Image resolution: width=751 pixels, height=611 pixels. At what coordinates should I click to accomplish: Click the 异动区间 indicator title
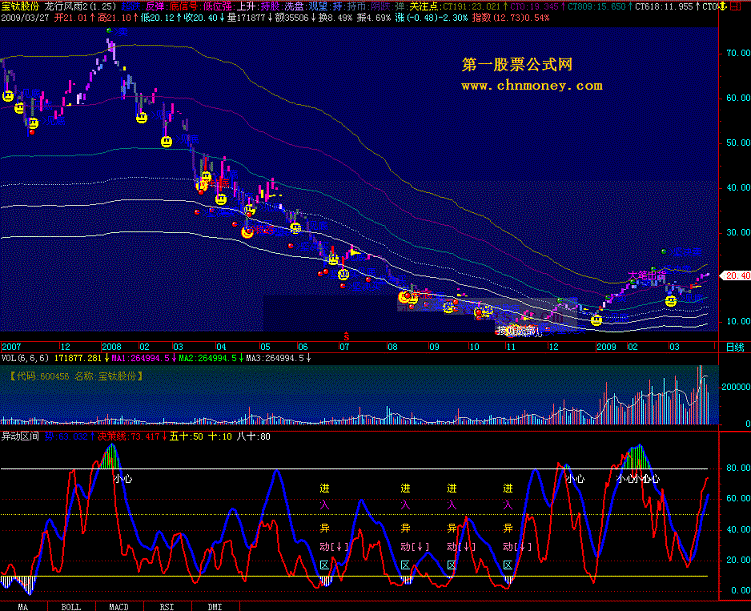[x=20, y=436]
